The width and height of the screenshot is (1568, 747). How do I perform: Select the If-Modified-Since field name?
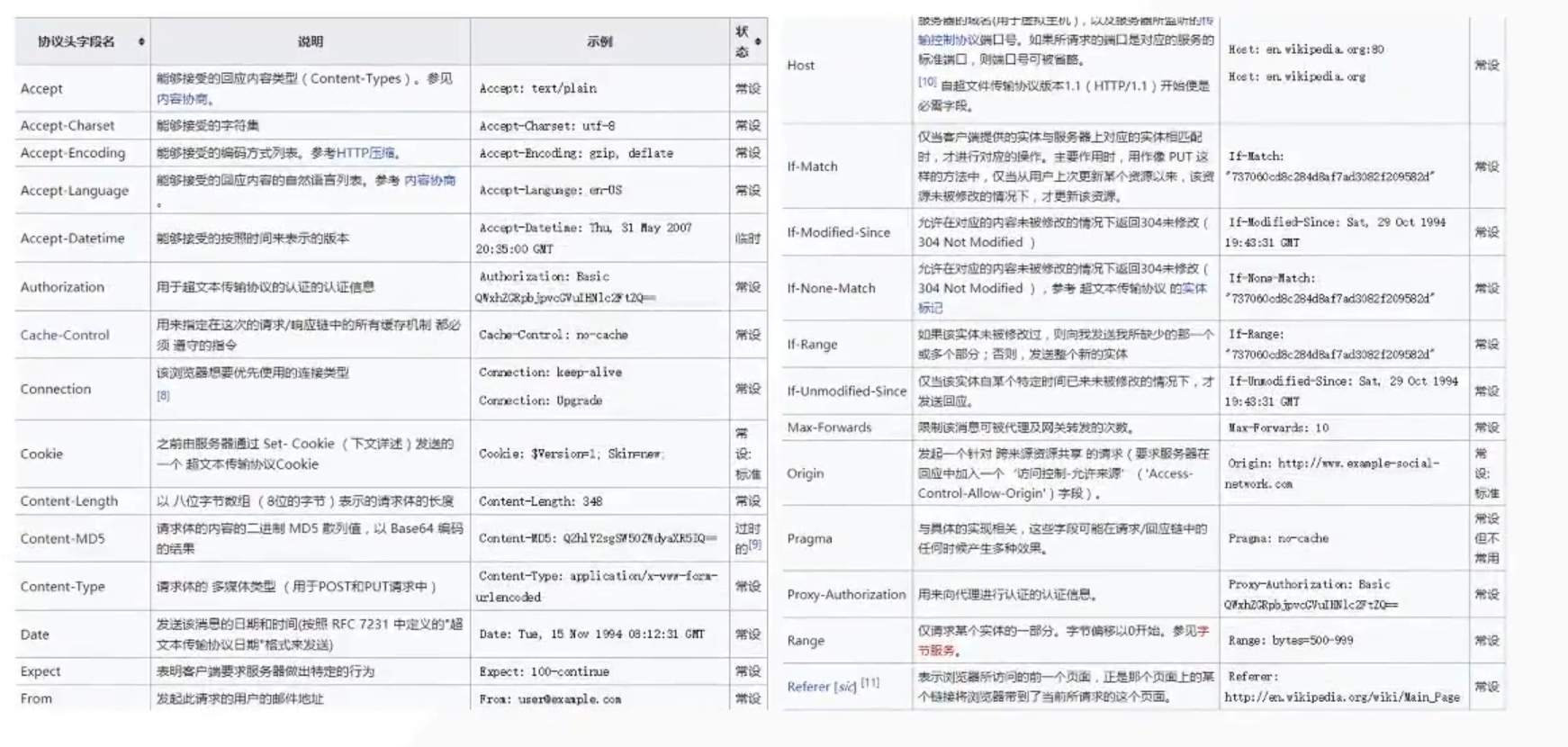[x=838, y=232]
